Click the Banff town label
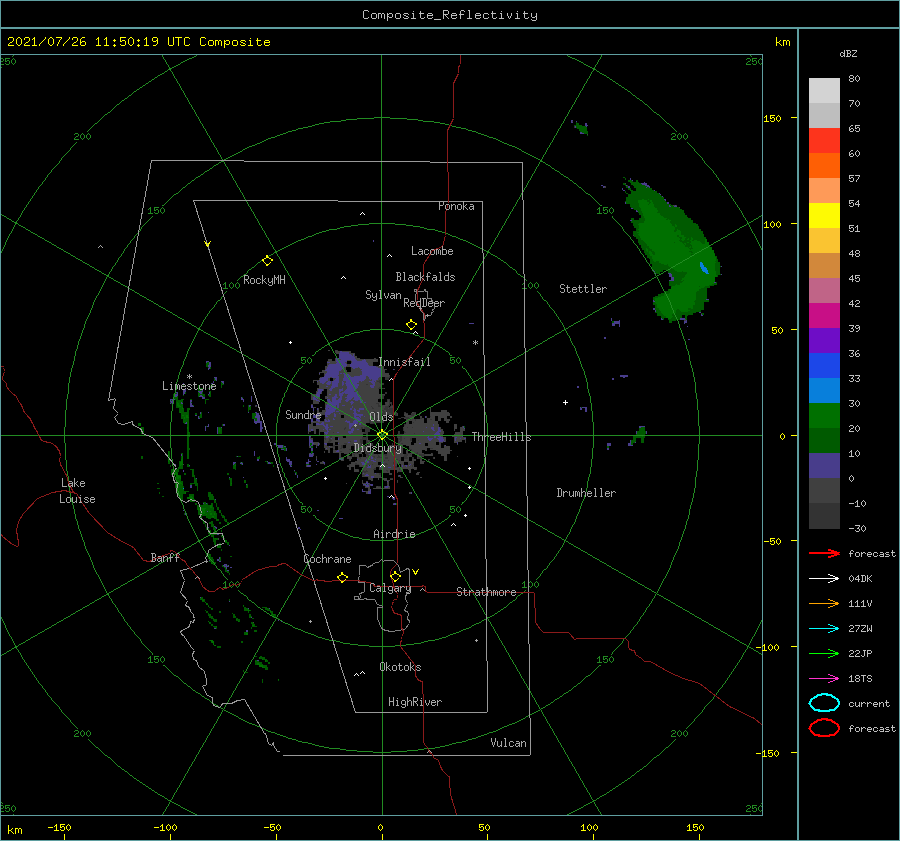 [x=165, y=557]
